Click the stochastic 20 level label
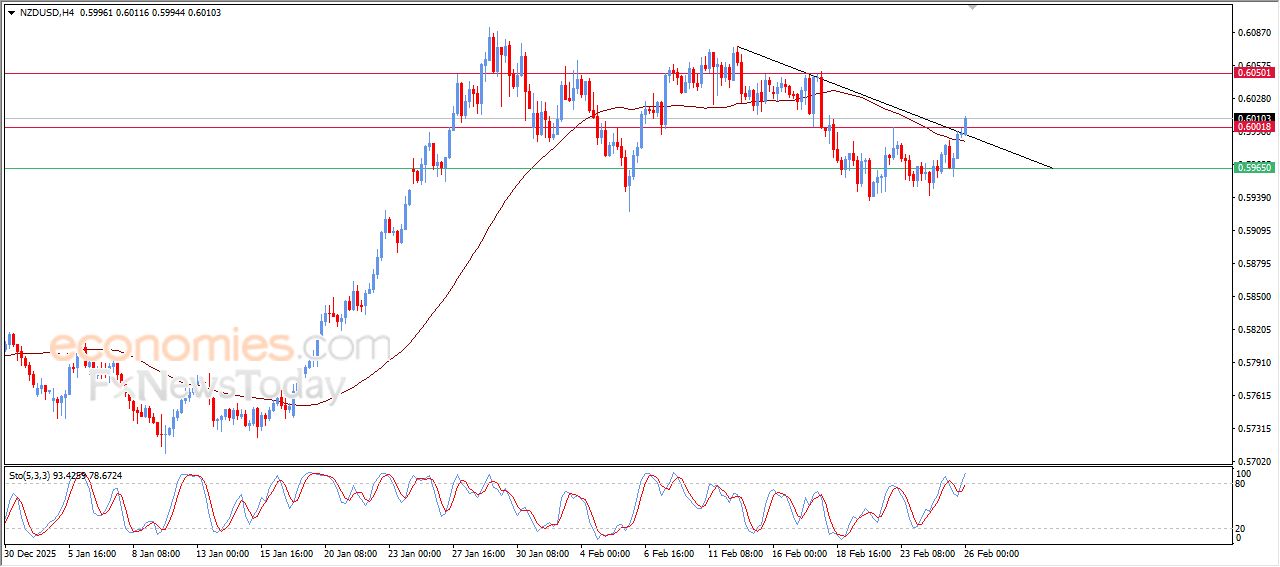 (x=1241, y=527)
